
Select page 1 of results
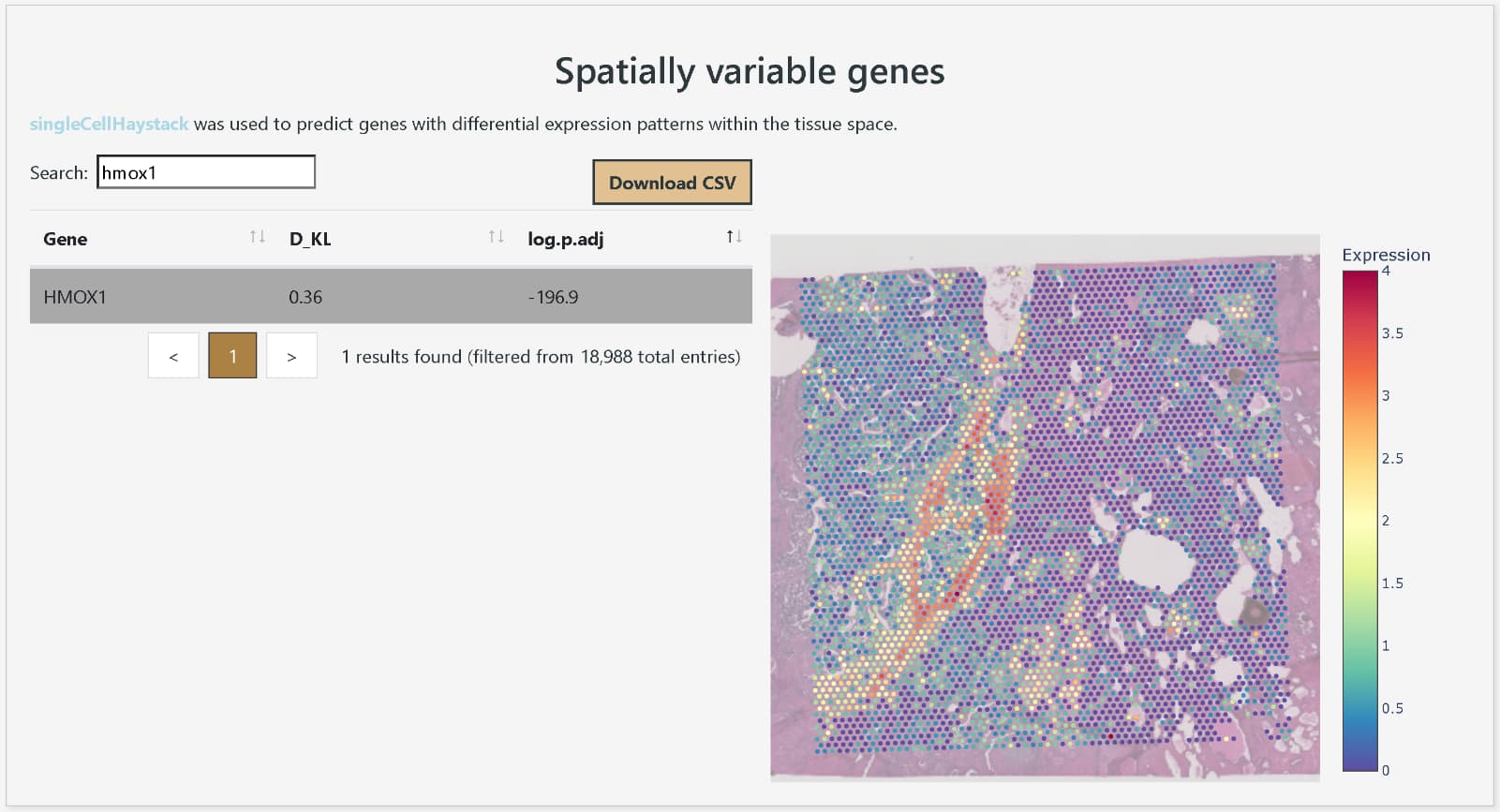(232, 356)
